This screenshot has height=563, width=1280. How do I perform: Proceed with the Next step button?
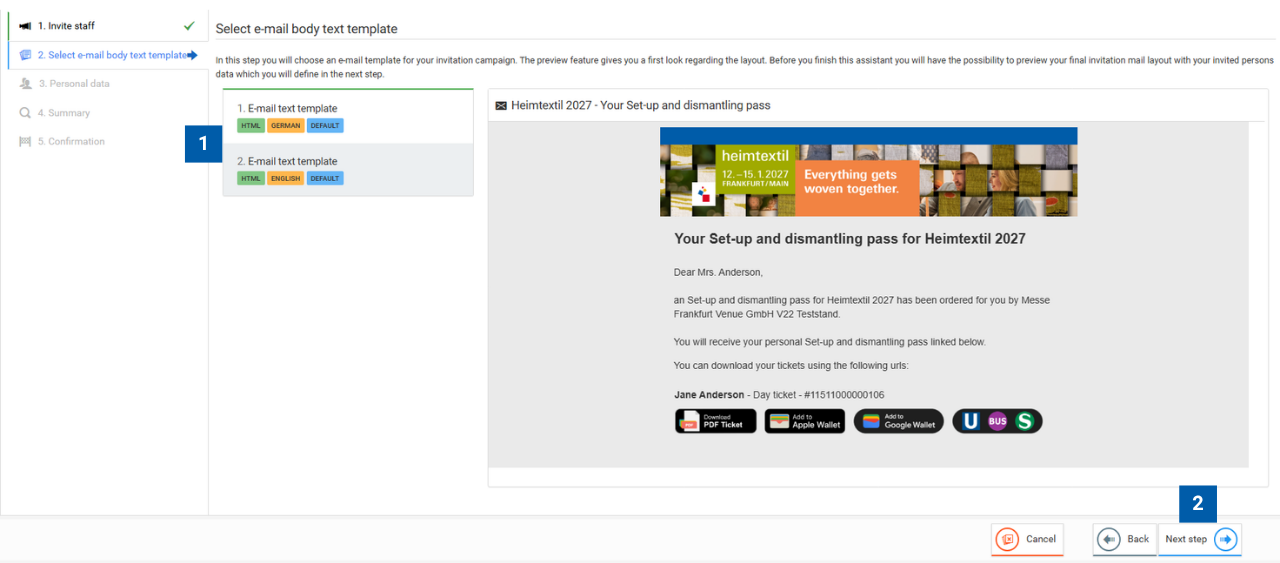coord(1201,539)
